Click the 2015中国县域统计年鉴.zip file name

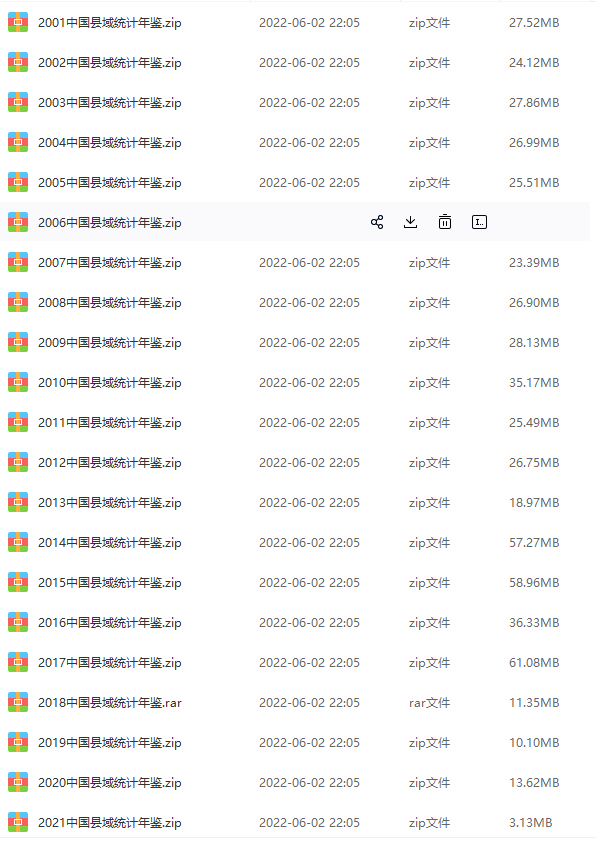click(109, 583)
